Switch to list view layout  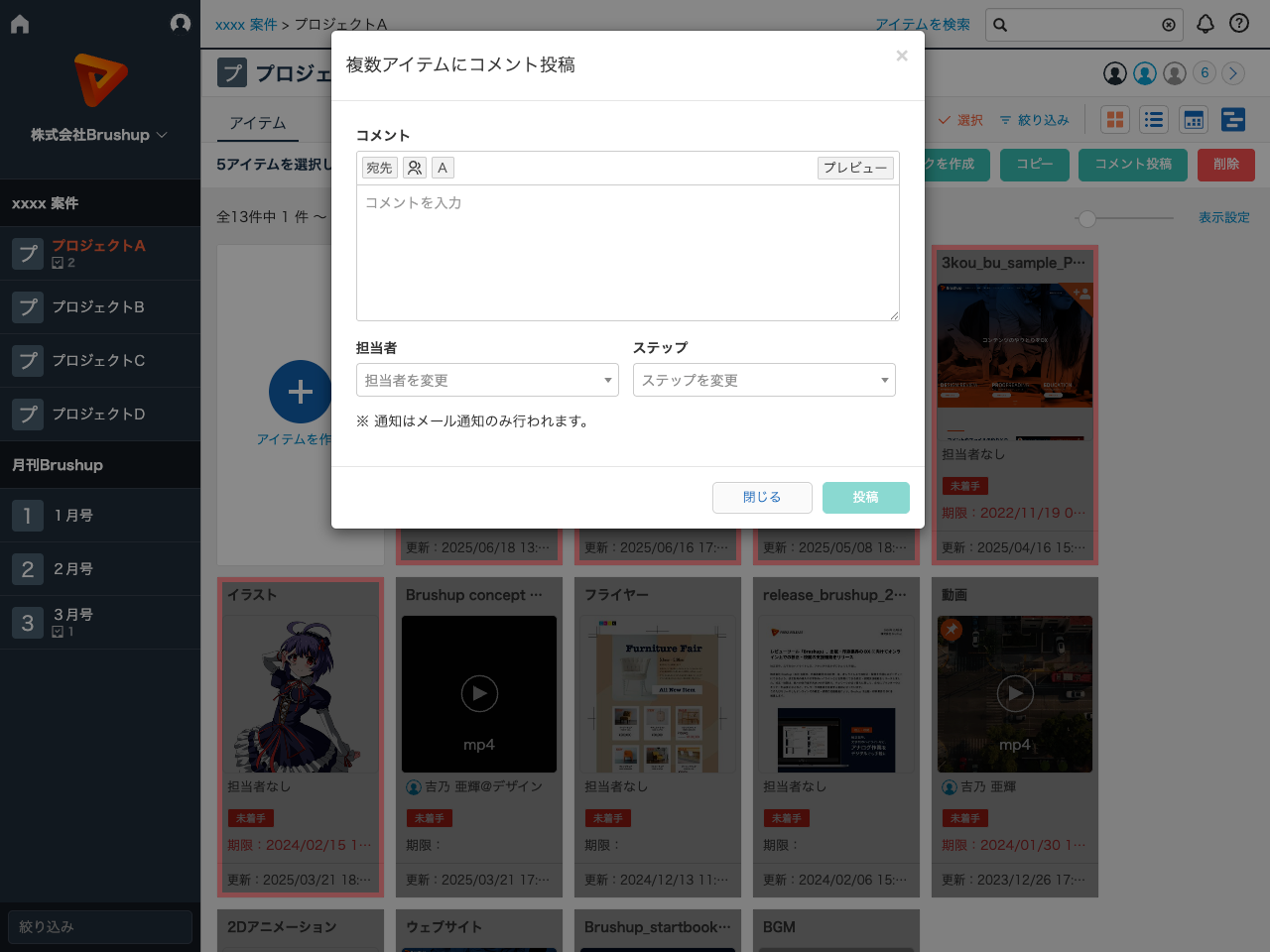[1154, 118]
